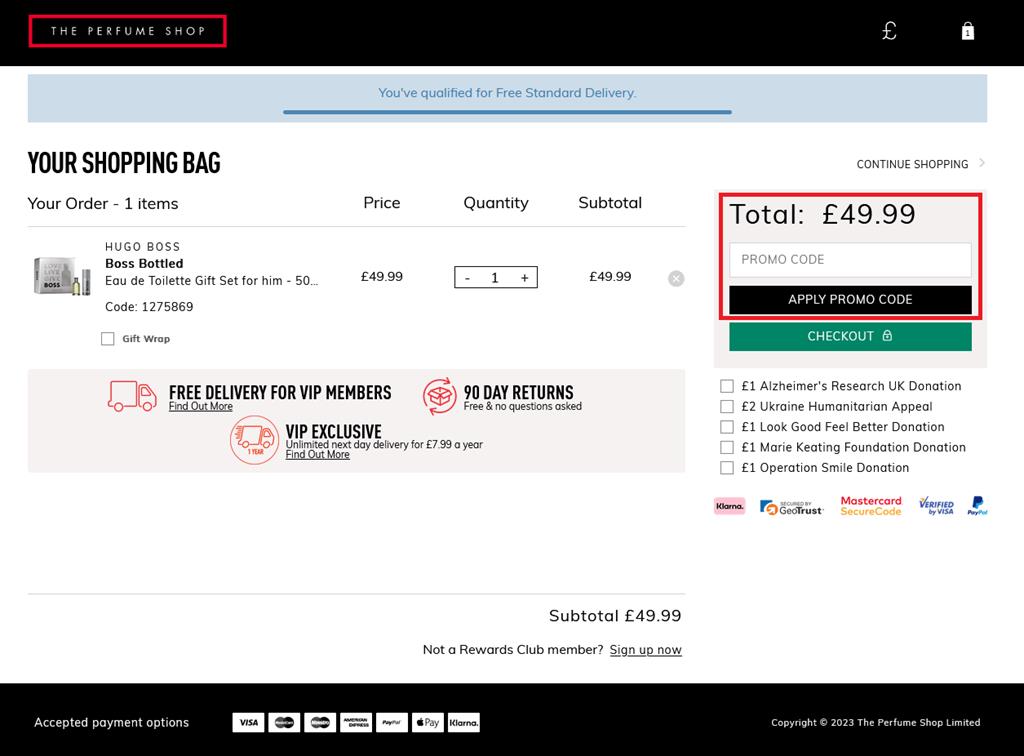Click the Free Standard Delivery qualification message
Viewport: 1024px width, 756px height.
pyautogui.click(x=507, y=93)
